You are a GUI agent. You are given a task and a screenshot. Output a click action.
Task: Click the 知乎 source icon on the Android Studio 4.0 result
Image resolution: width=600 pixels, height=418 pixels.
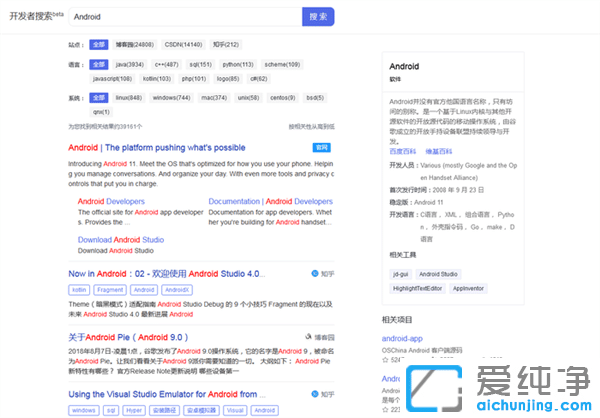pos(315,273)
